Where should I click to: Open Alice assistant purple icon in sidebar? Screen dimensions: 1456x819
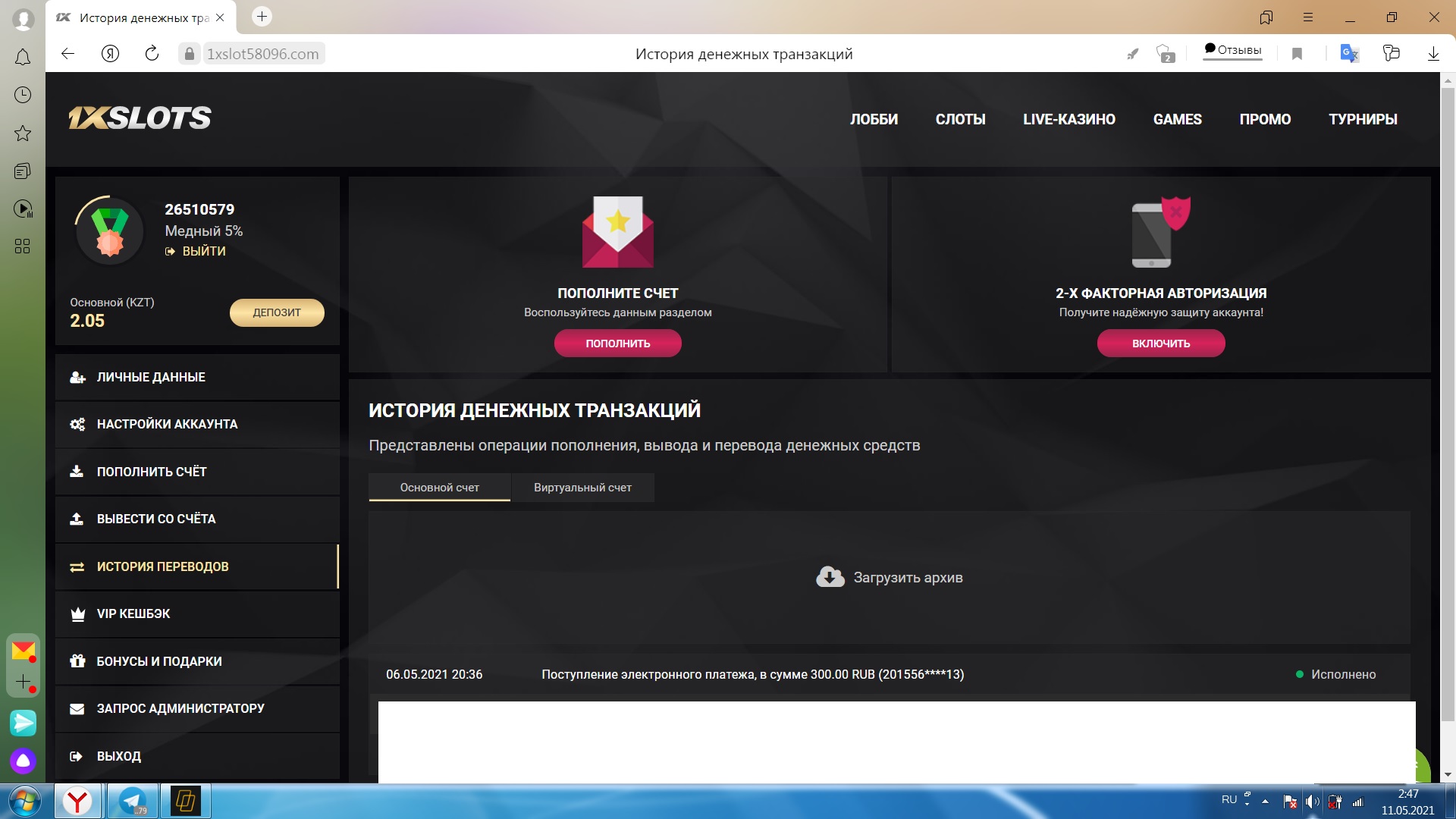[x=23, y=761]
